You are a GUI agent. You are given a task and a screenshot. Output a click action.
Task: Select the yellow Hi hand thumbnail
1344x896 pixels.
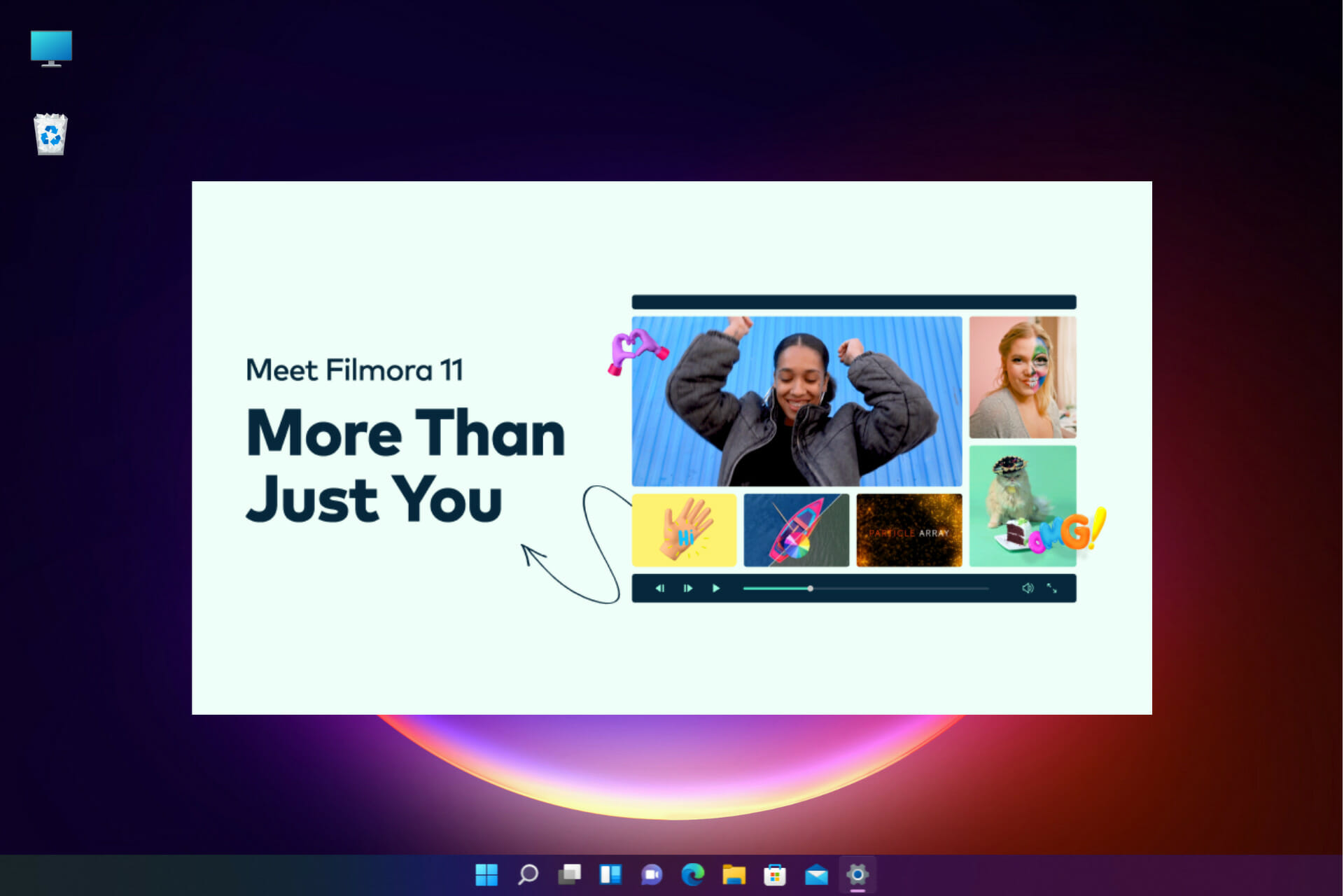pos(684,530)
